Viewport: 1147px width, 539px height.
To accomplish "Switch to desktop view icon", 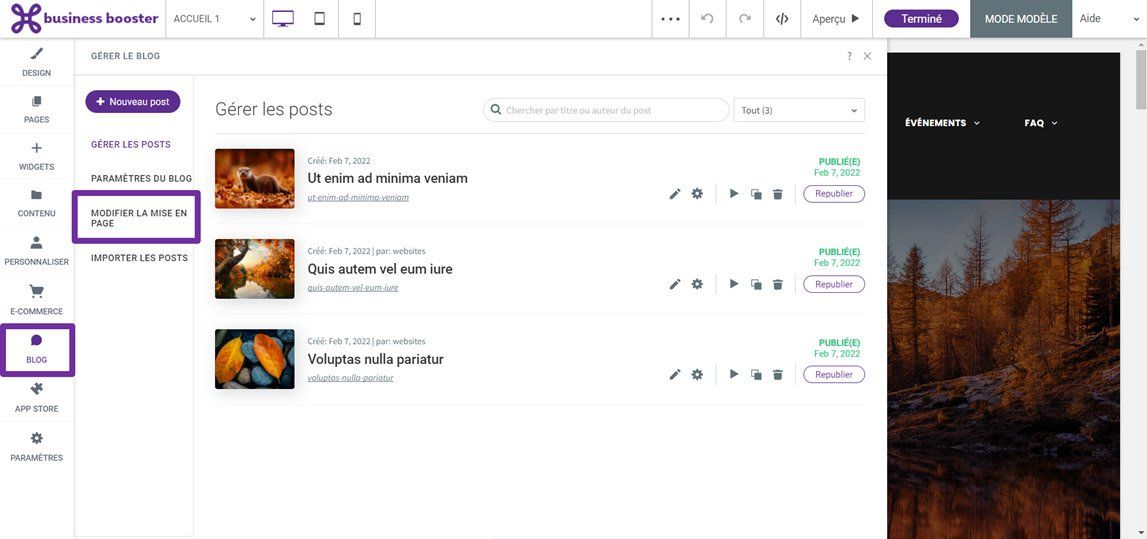I will point(283,19).
